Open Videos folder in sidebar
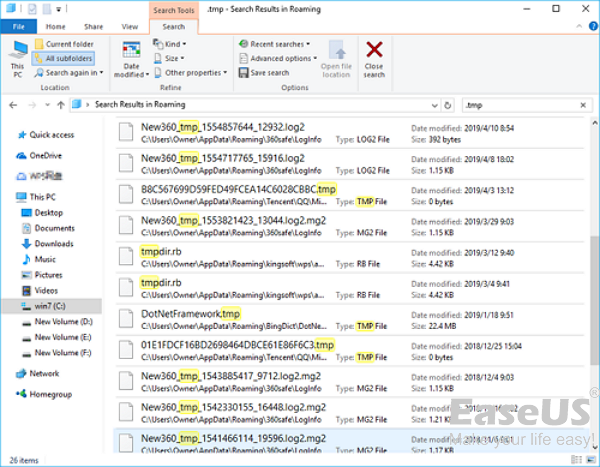This screenshot has width=600, height=467. [40, 291]
